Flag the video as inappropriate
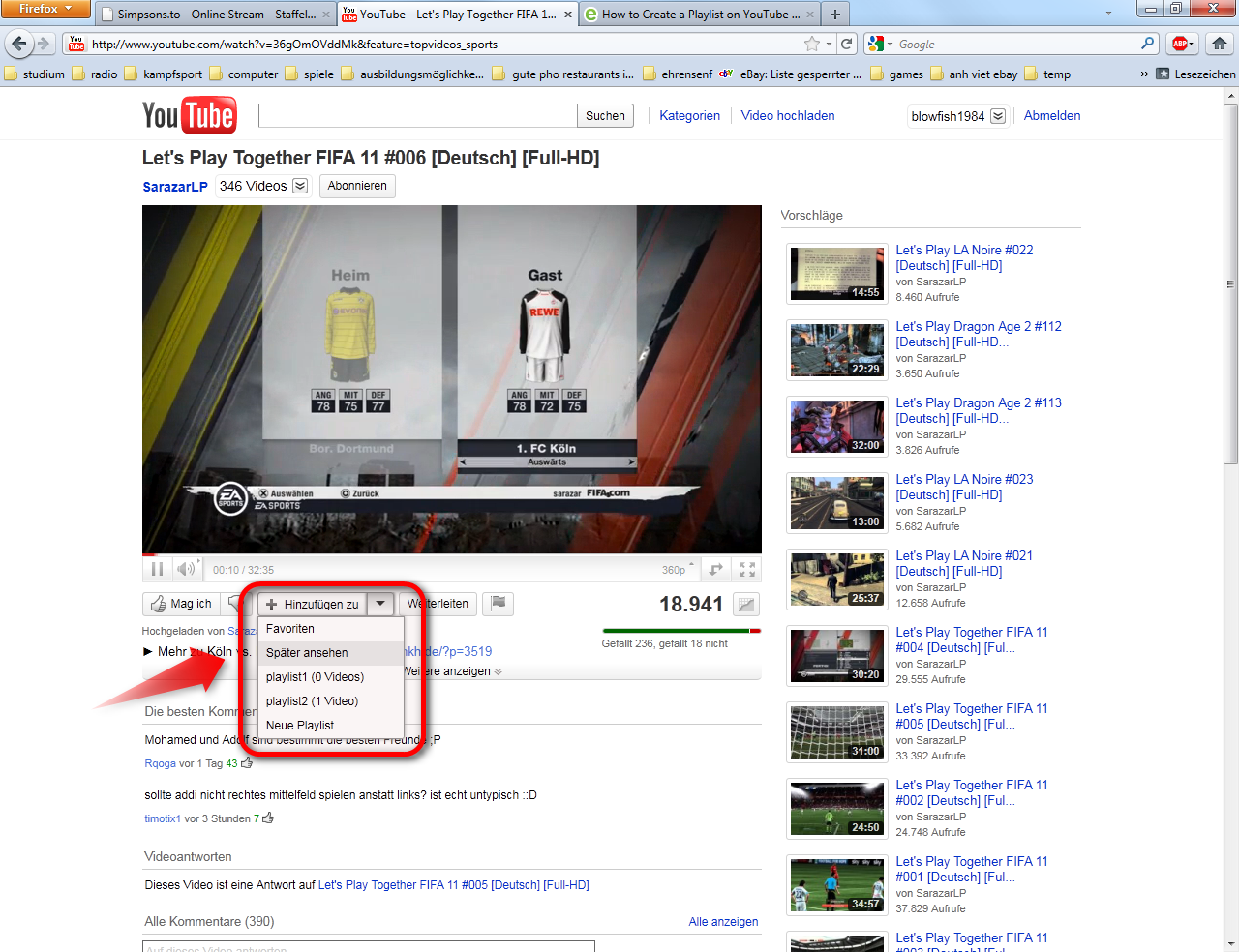The image size is (1239, 952). click(x=499, y=603)
